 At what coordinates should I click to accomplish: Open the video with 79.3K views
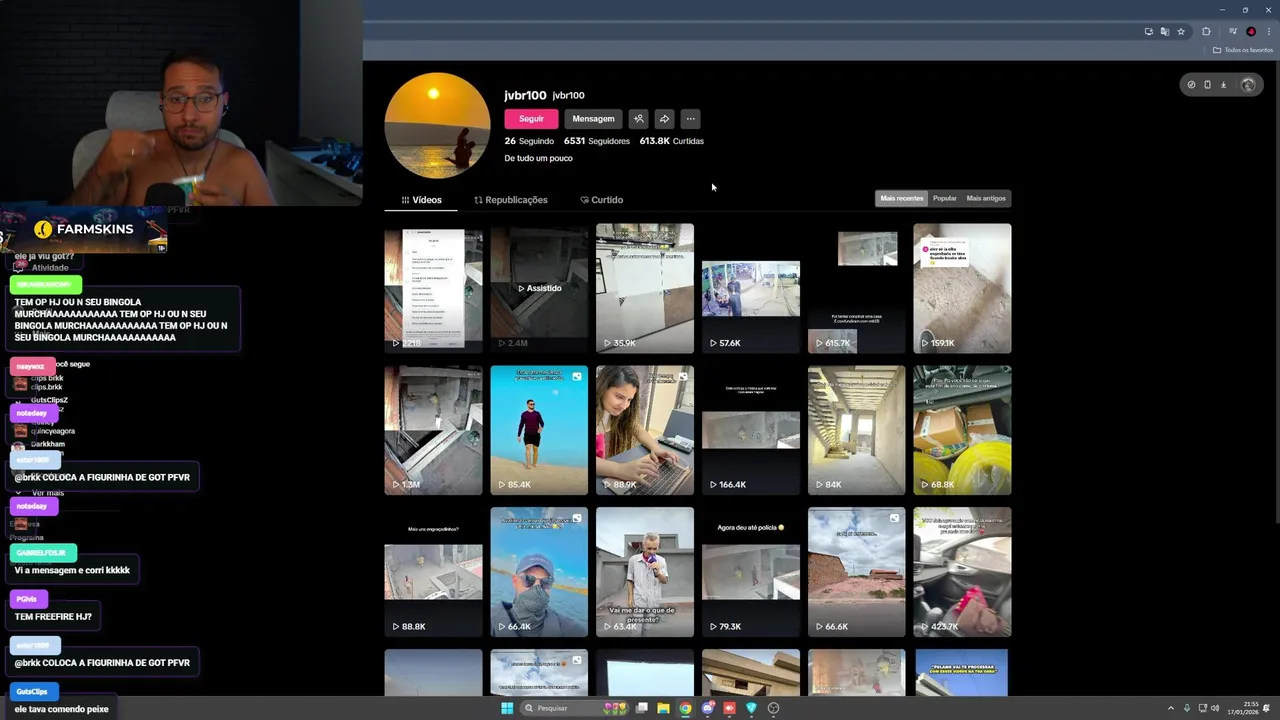pyautogui.click(x=751, y=572)
